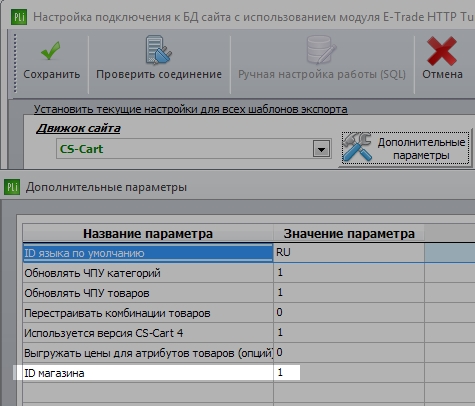The image size is (475, 406).
Task: Click the PLi icon in the Дополнительные параметры title bar
Action: 12,187
